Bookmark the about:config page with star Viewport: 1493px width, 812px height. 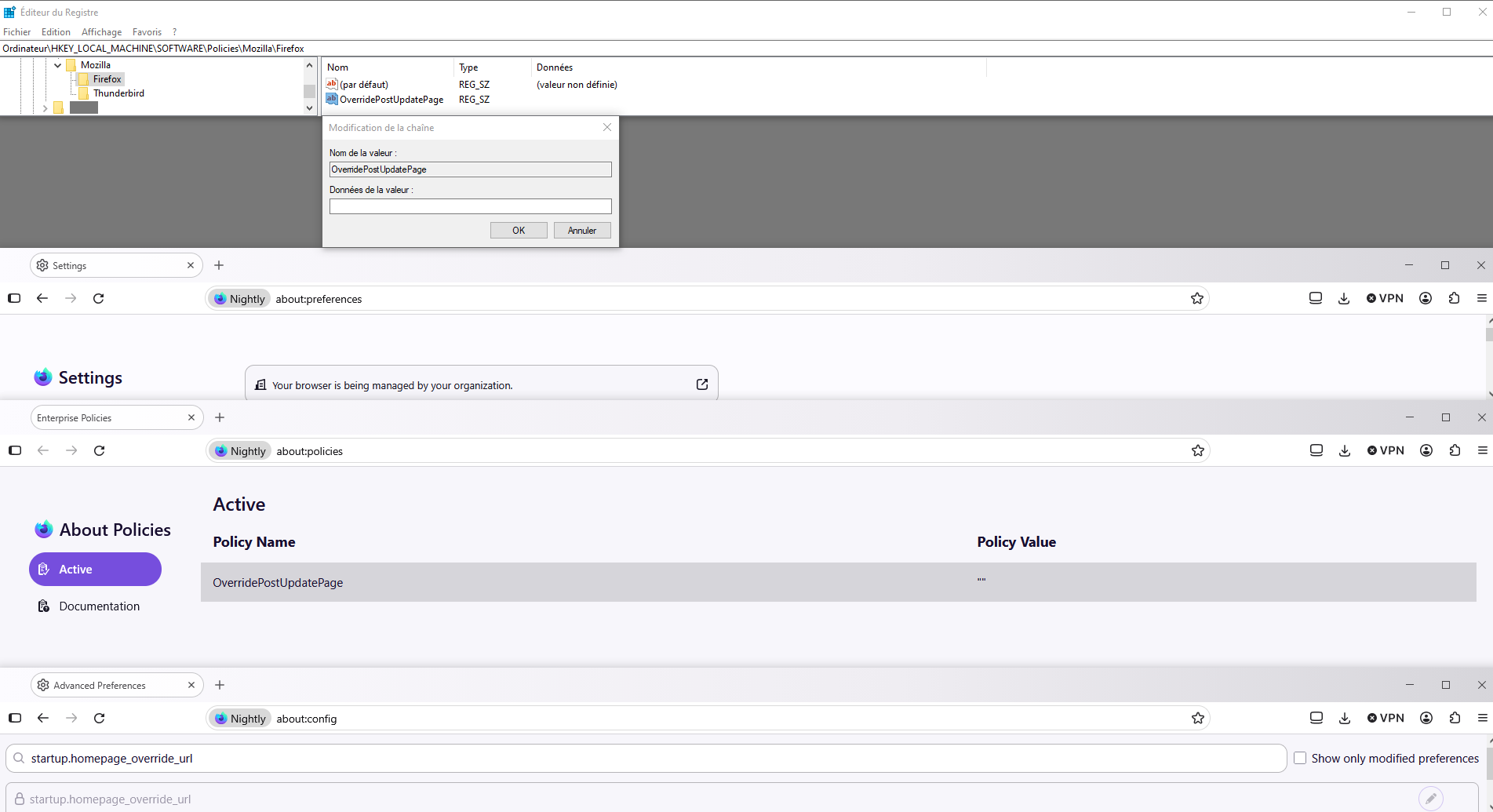(x=1198, y=718)
